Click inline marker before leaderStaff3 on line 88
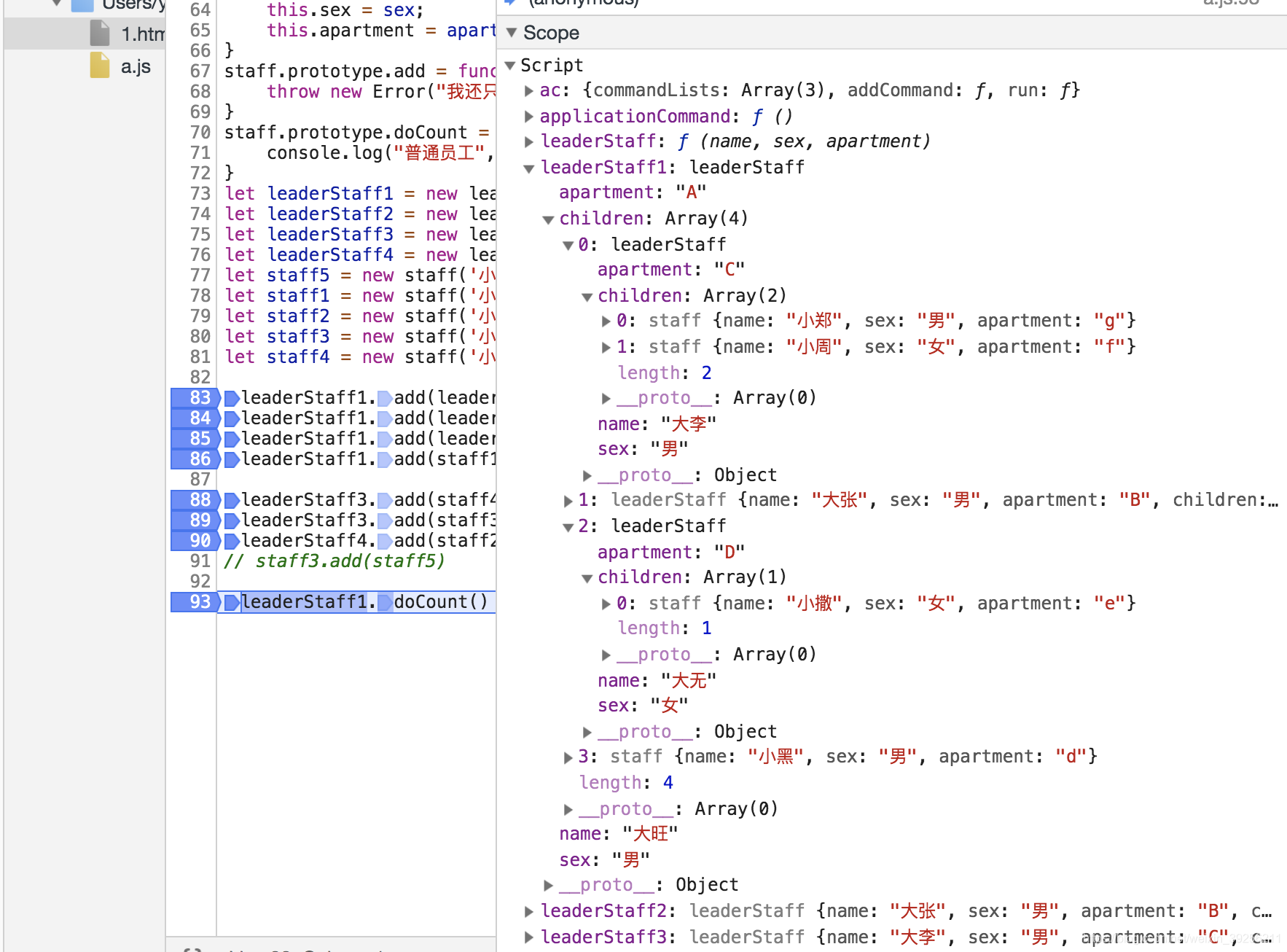 tap(232, 501)
